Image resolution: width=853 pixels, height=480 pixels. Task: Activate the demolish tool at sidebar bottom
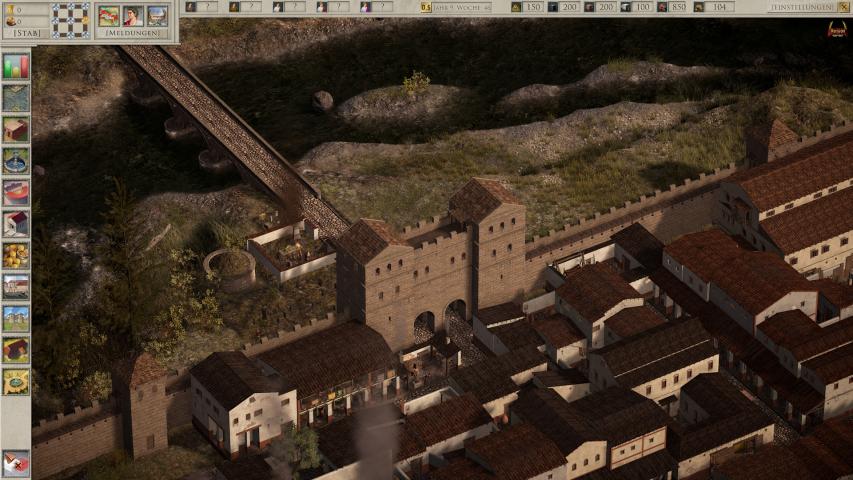(16, 462)
